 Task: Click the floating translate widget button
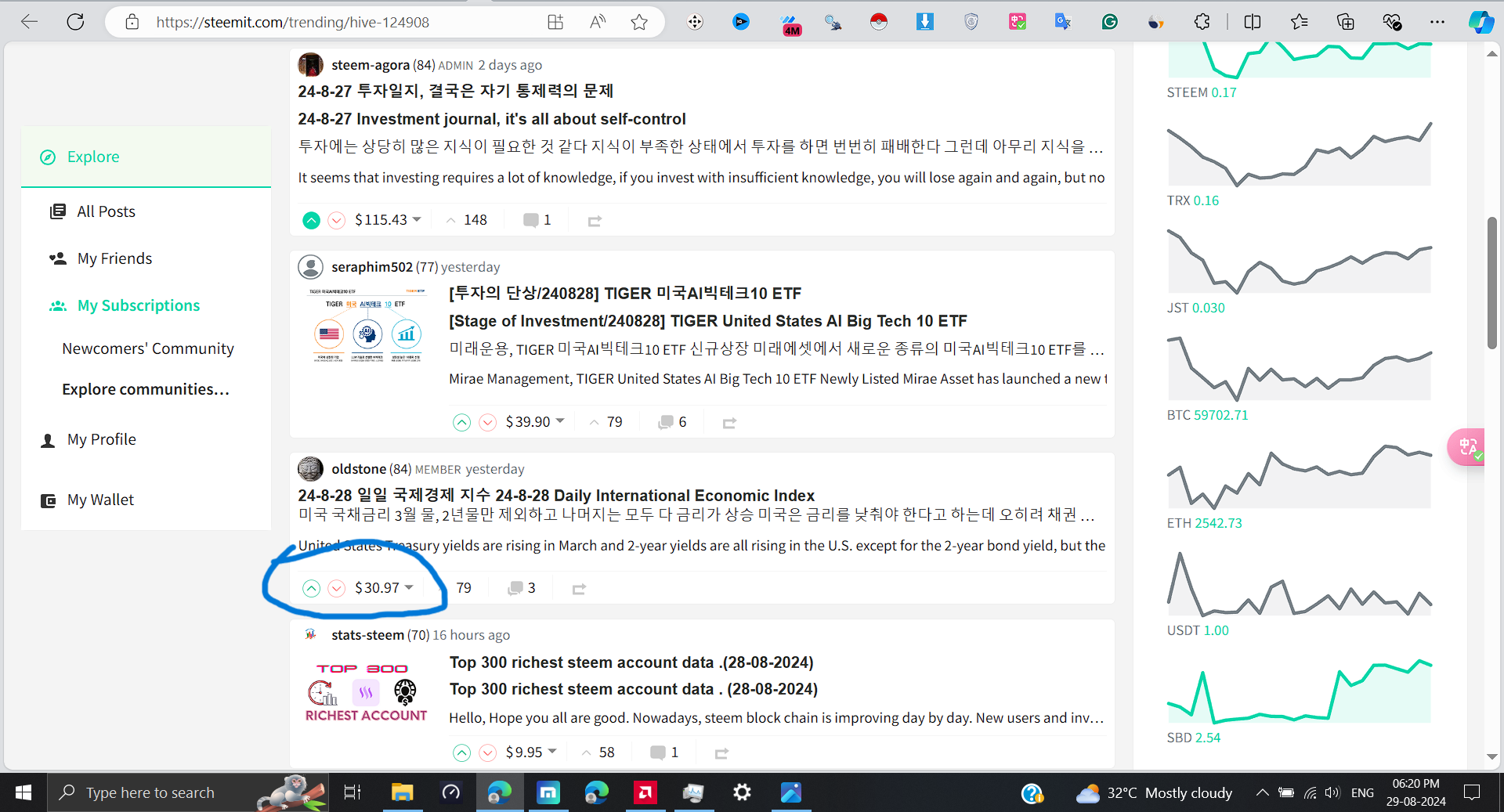pos(1466,447)
